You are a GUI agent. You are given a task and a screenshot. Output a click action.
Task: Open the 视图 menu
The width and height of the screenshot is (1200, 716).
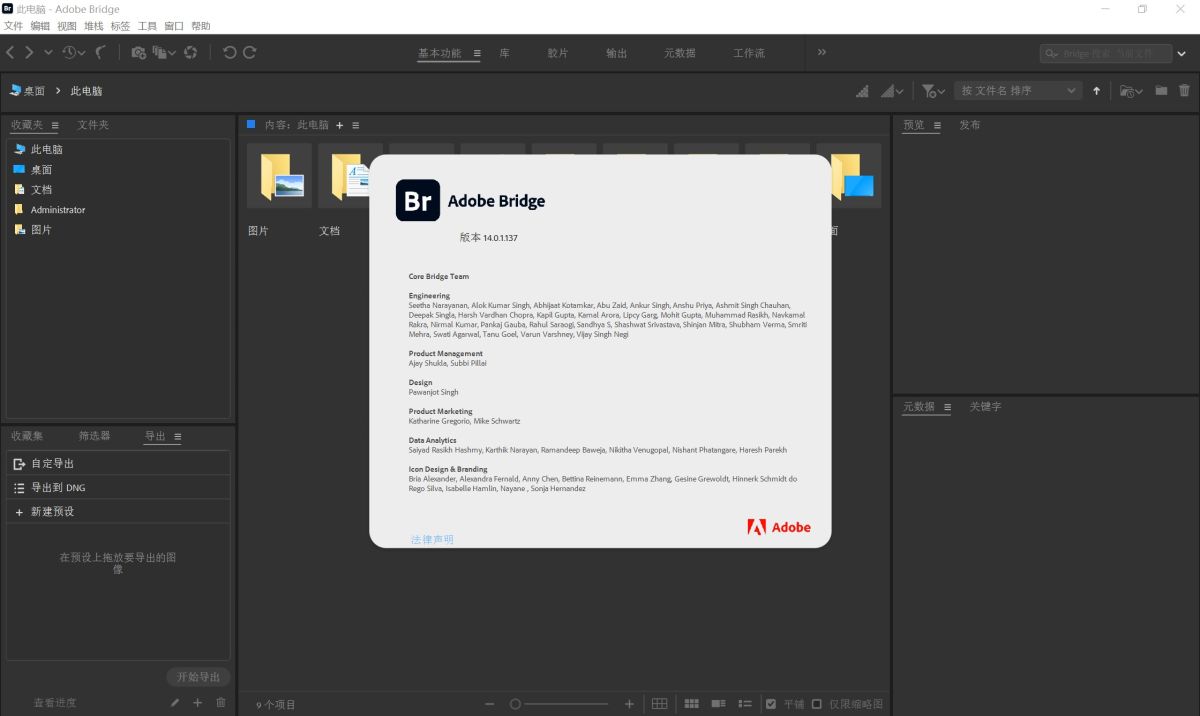tap(67, 26)
